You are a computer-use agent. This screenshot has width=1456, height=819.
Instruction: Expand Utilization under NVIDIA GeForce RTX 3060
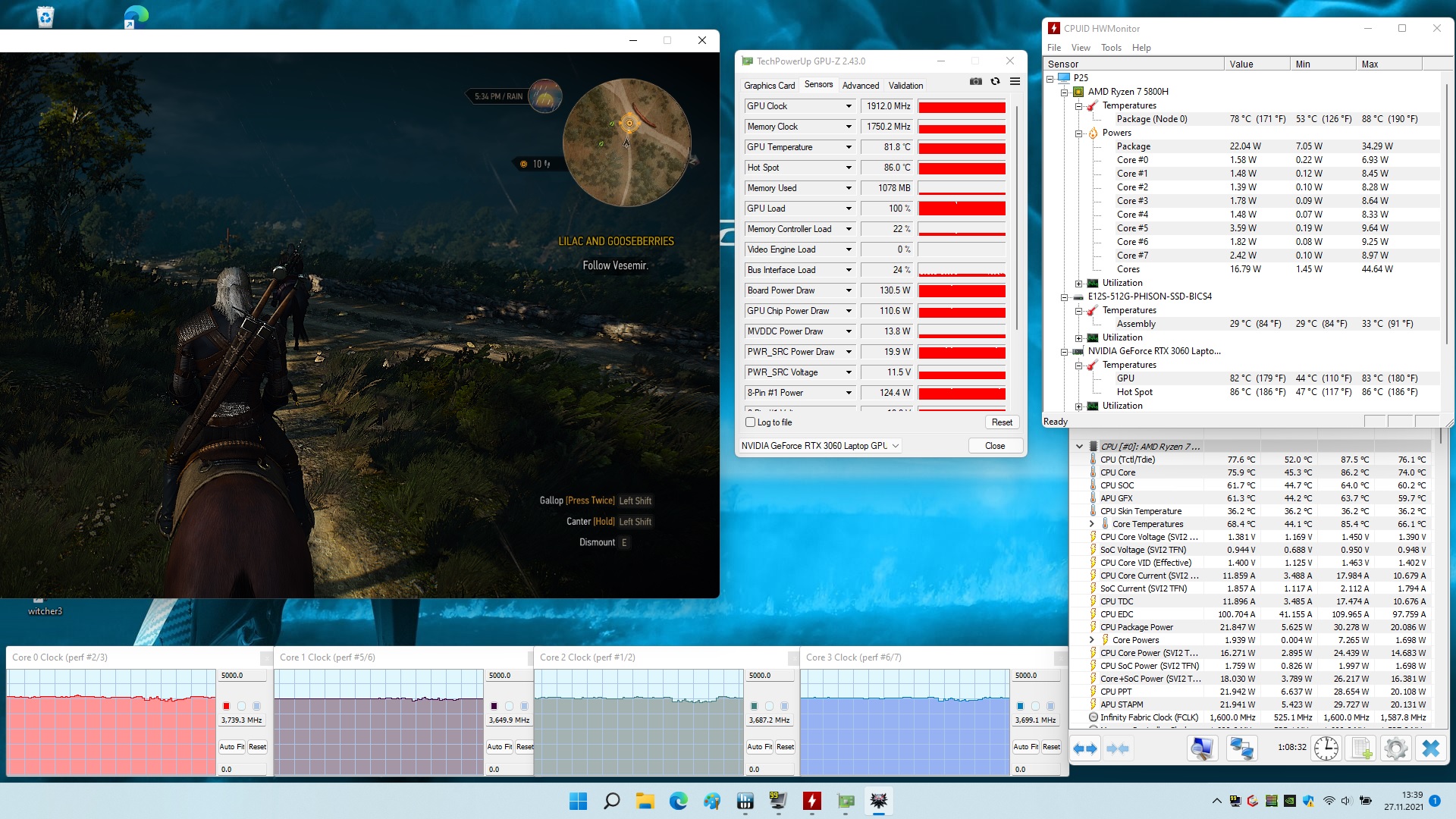(x=1078, y=406)
